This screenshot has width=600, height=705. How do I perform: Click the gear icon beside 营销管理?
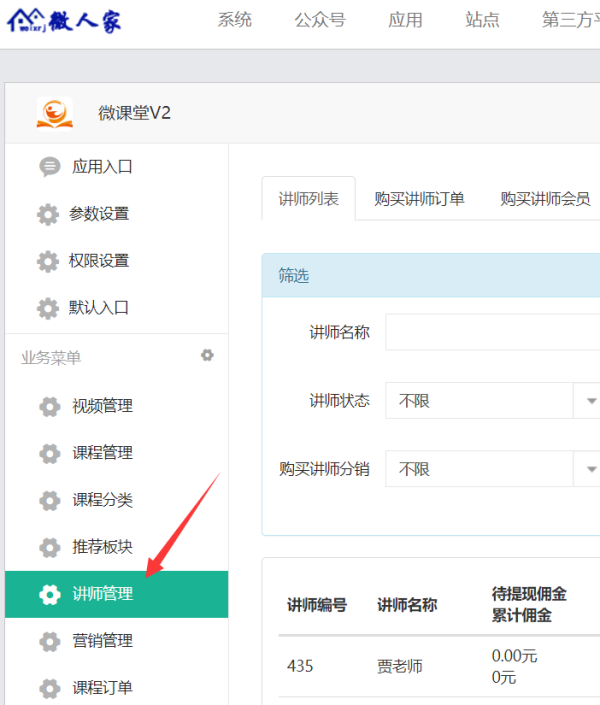49,641
